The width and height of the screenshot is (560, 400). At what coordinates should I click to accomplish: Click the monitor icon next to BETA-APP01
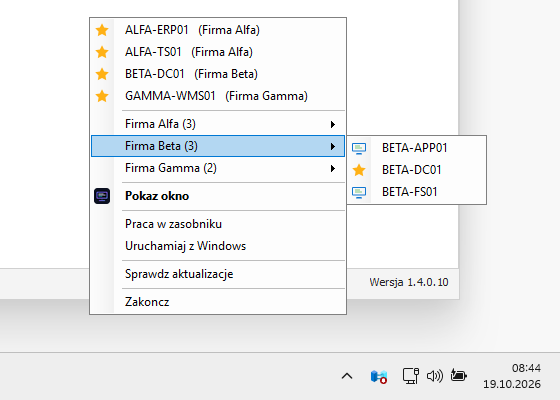coord(359,148)
